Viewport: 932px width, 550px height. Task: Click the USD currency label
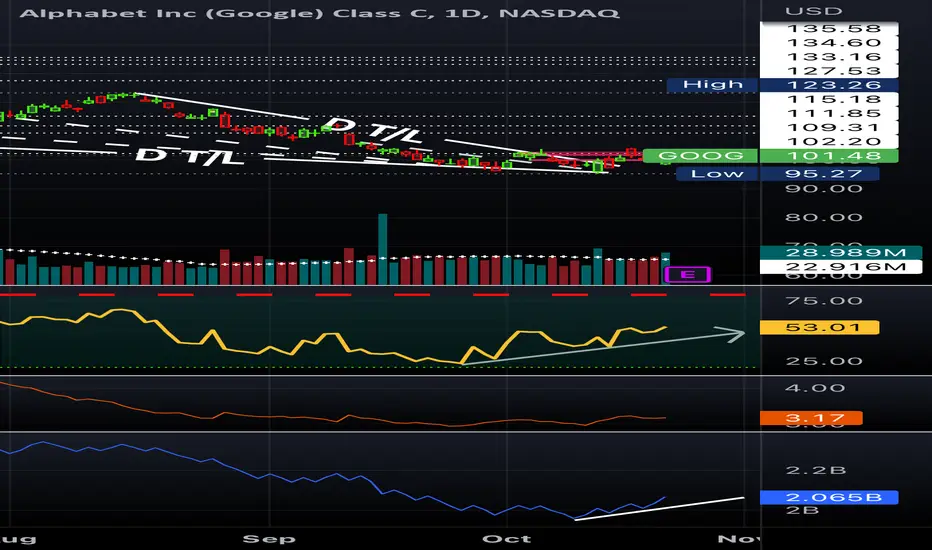point(813,11)
